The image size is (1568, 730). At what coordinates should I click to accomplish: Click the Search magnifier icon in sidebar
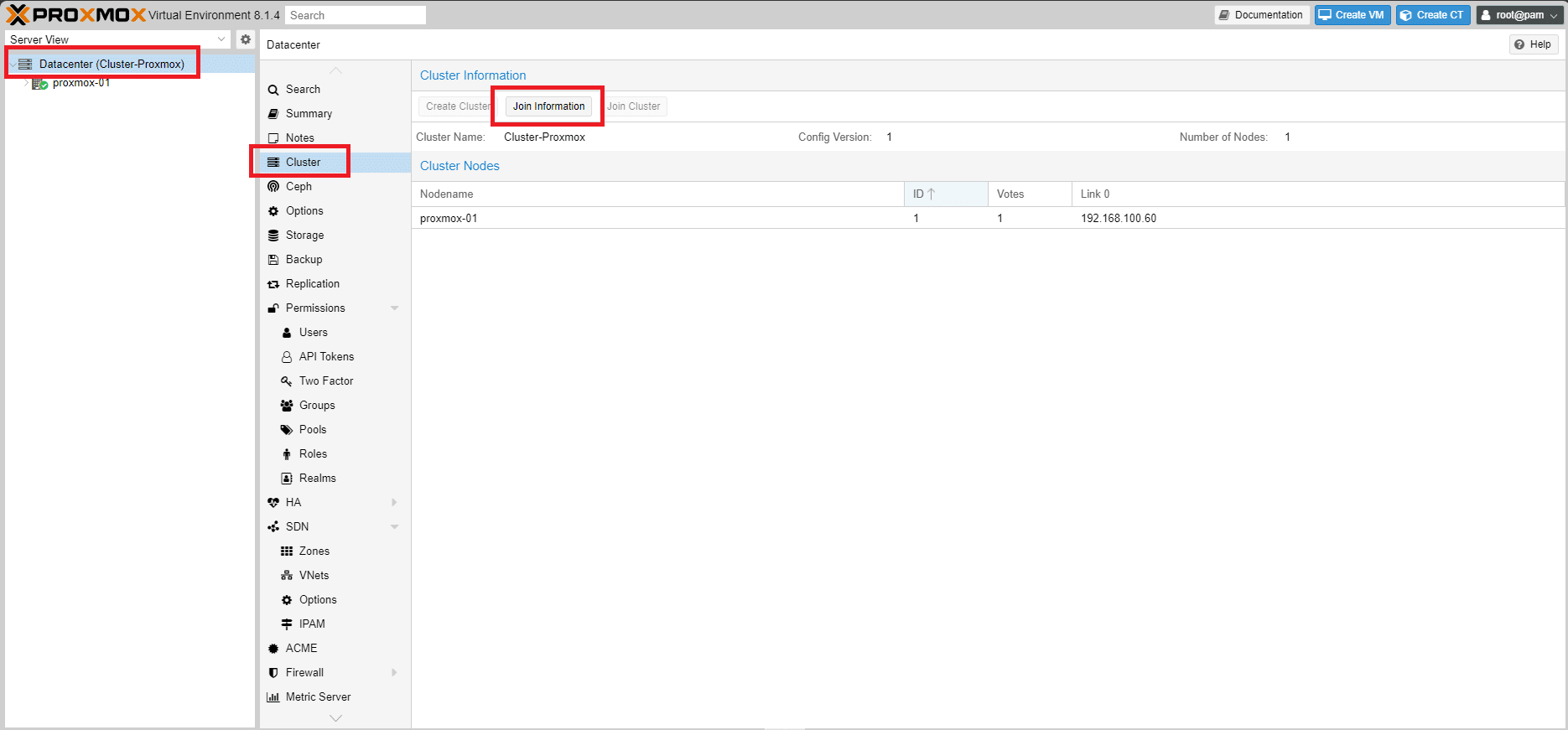pyautogui.click(x=273, y=90)
